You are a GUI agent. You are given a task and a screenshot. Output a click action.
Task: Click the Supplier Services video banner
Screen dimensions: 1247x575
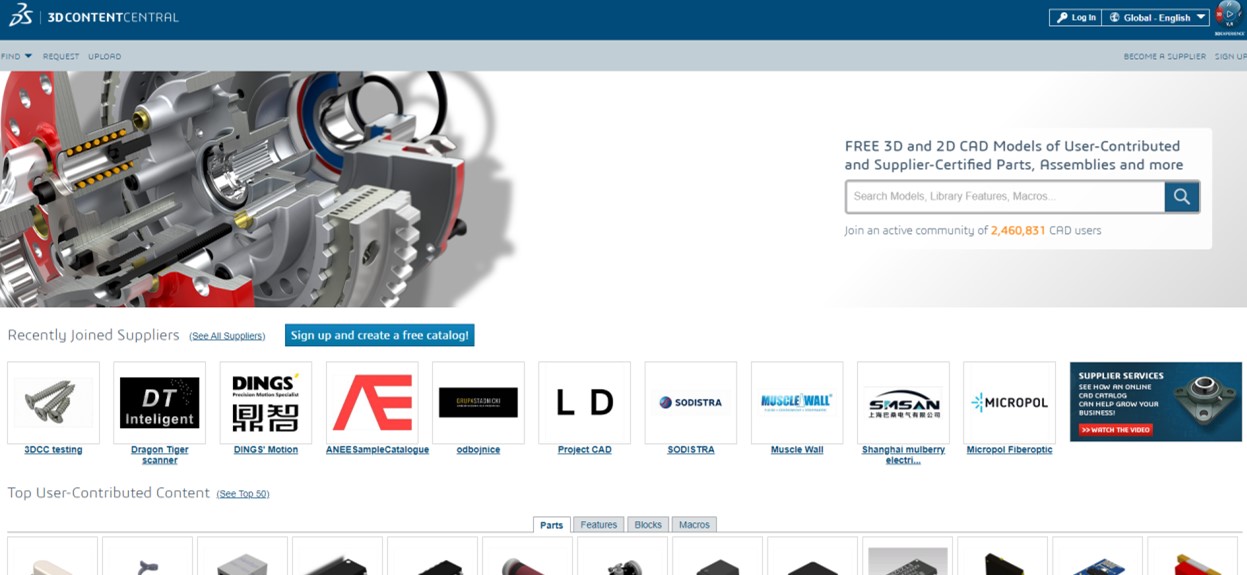(1156, 402)
